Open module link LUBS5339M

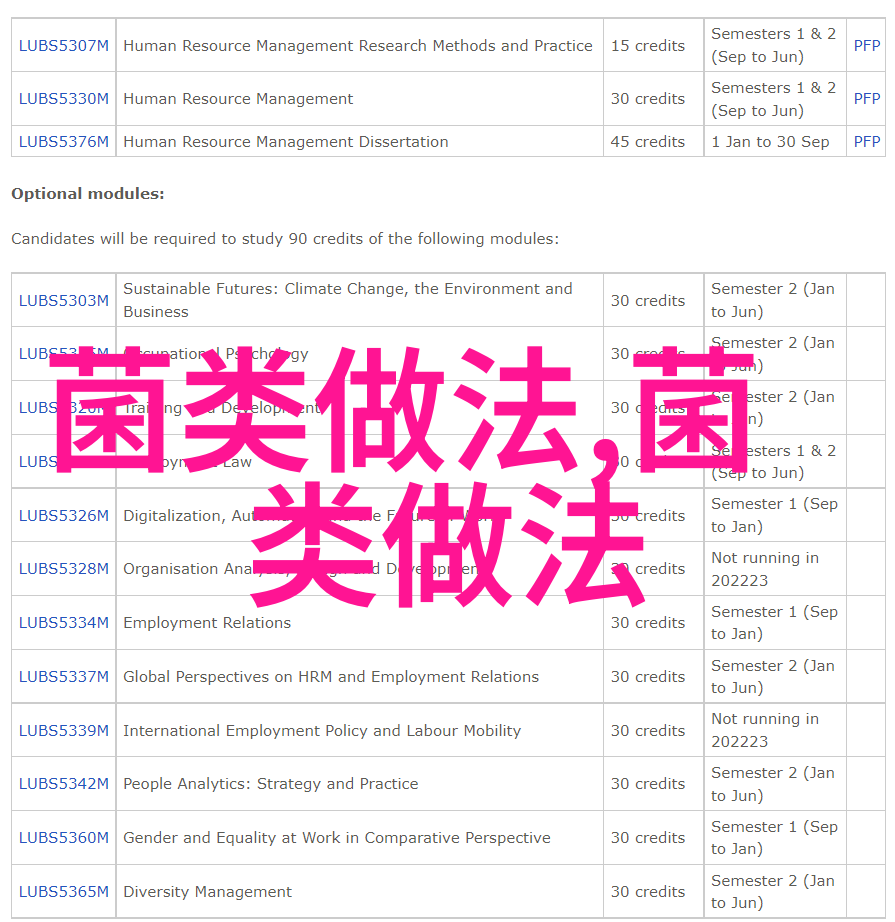[64, 730]
